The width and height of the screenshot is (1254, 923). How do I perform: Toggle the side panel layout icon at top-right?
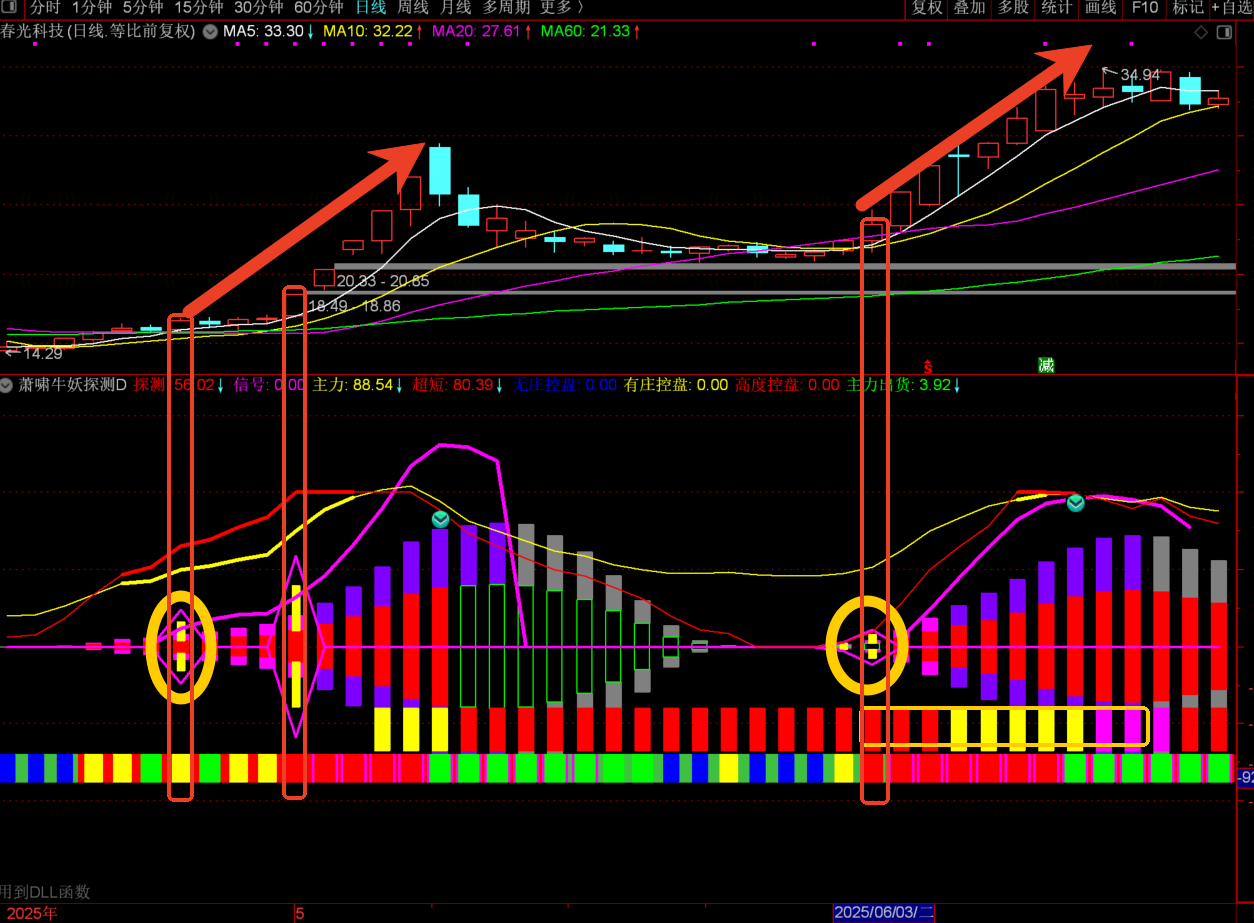coord(1224,32)
